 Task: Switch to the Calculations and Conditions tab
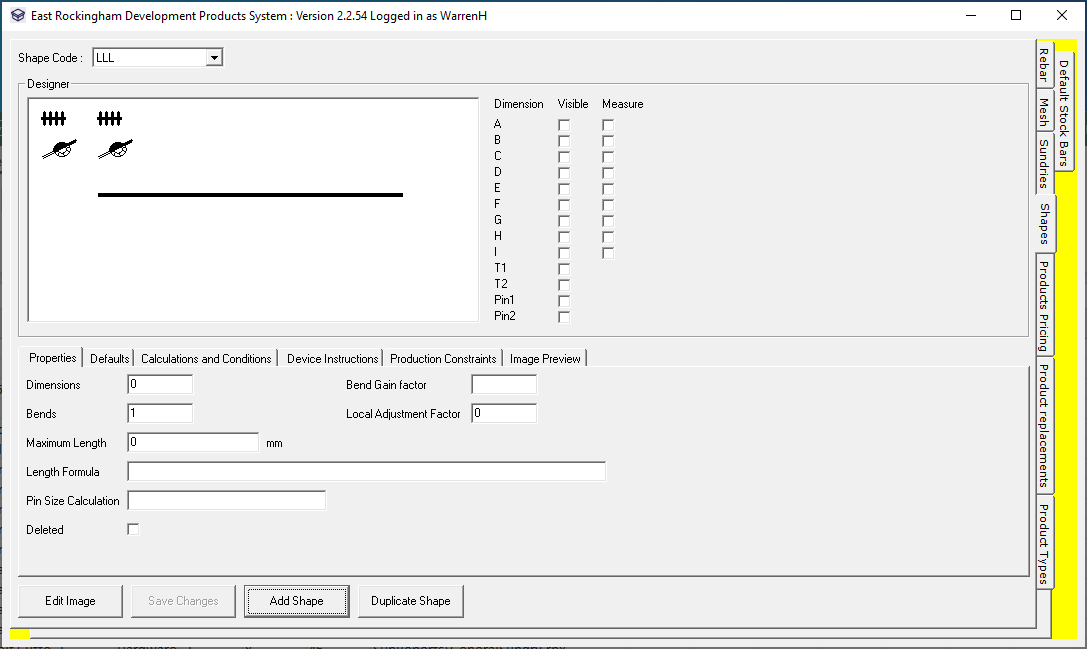[x=206, y=359]
